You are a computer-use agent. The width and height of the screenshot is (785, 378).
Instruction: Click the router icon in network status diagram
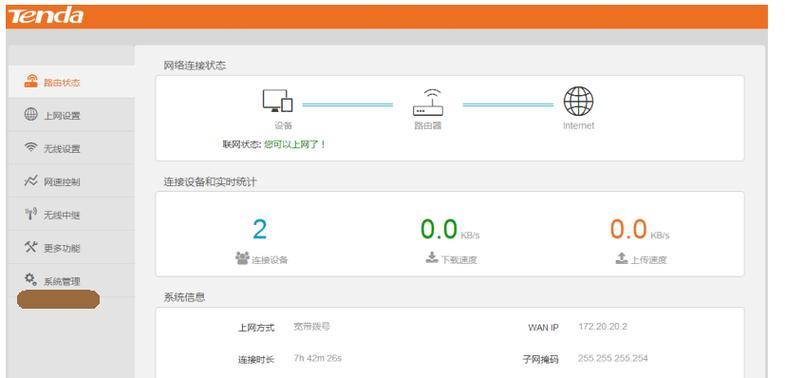pos(428,102)
